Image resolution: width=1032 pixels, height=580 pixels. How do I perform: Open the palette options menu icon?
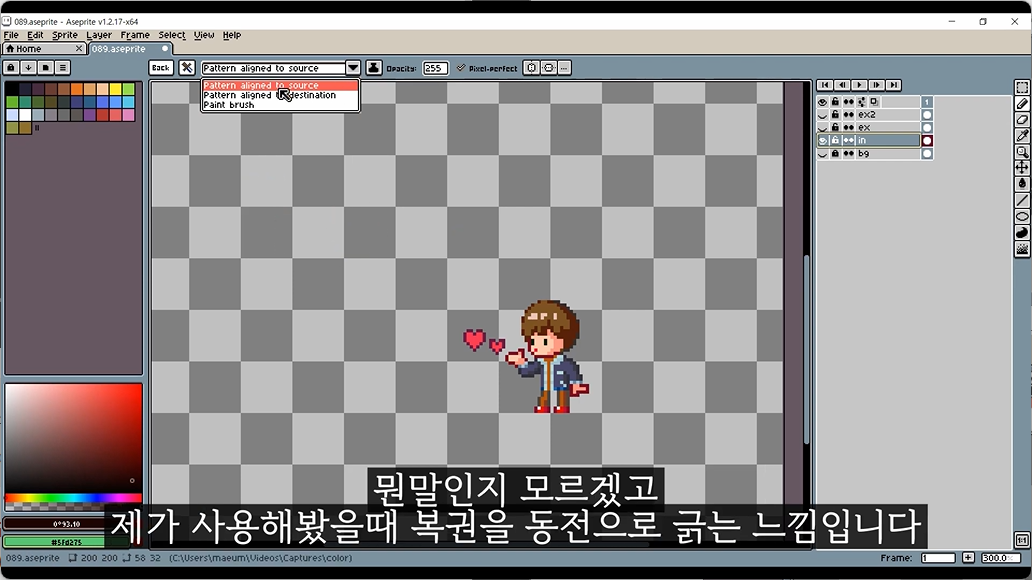63,67
